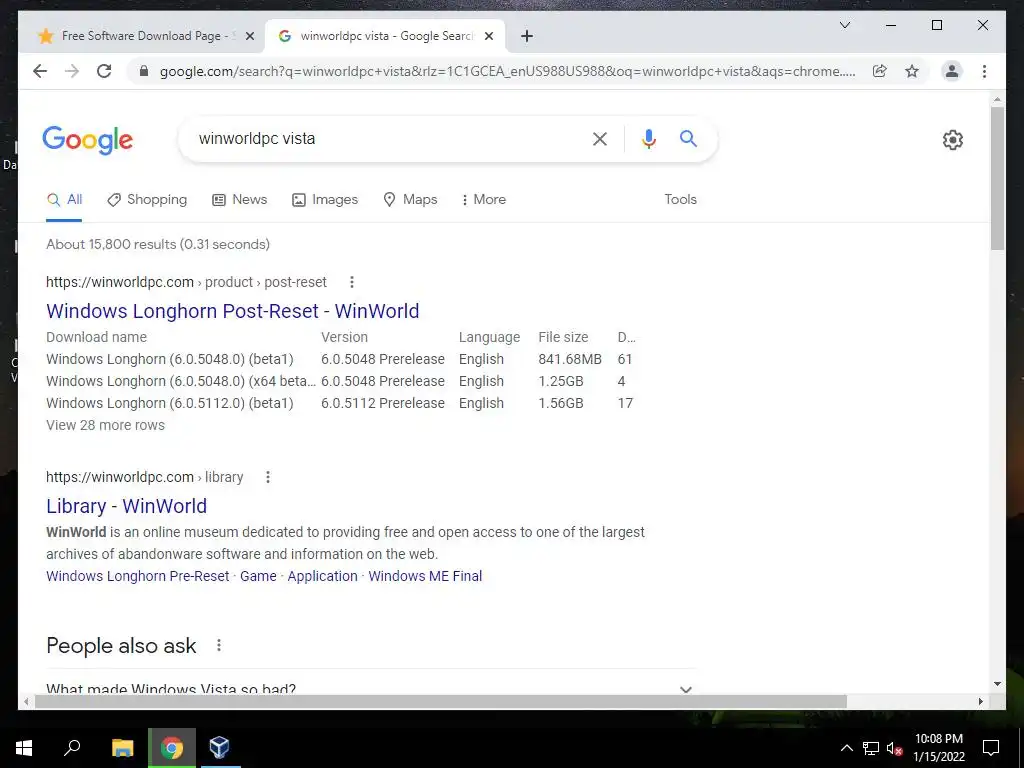Focus the Google search input field

(385, 138)
